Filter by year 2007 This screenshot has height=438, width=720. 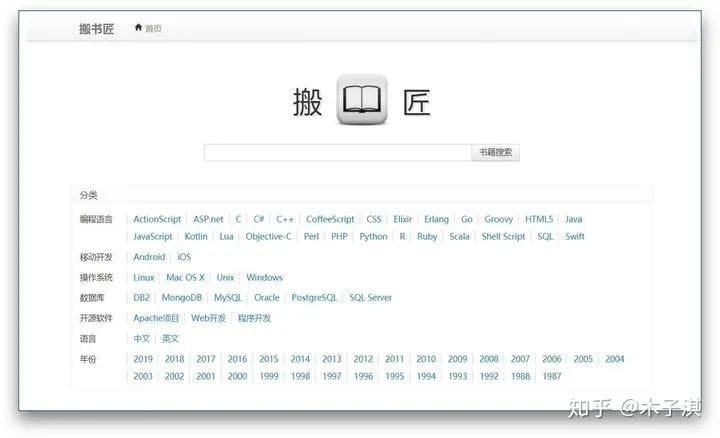(x=520, y=359)
